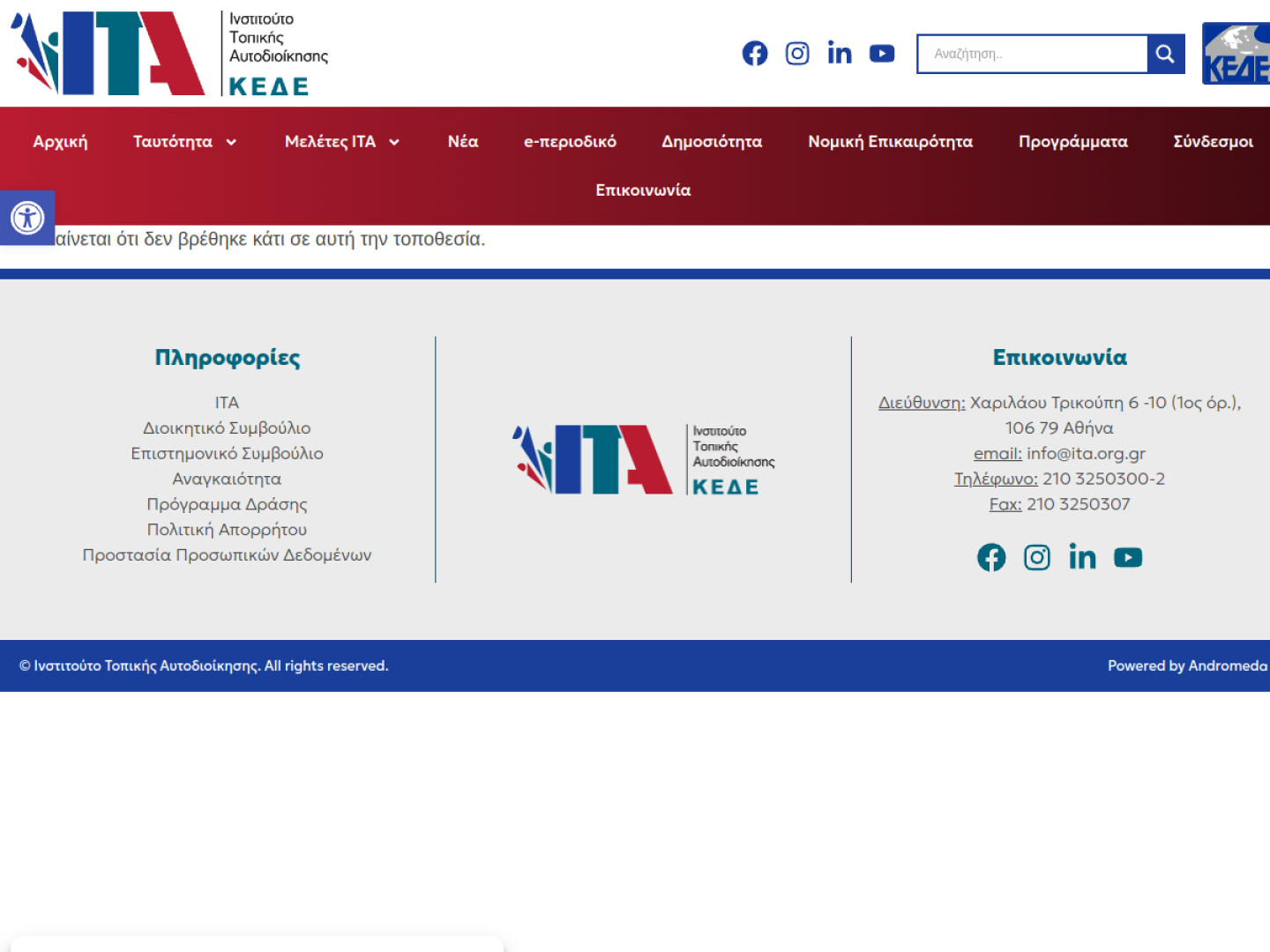The width and height of the screenshot is (1270, 952).
Task: Open the Instagram icon in the header
Action: [x=797, y=54]
